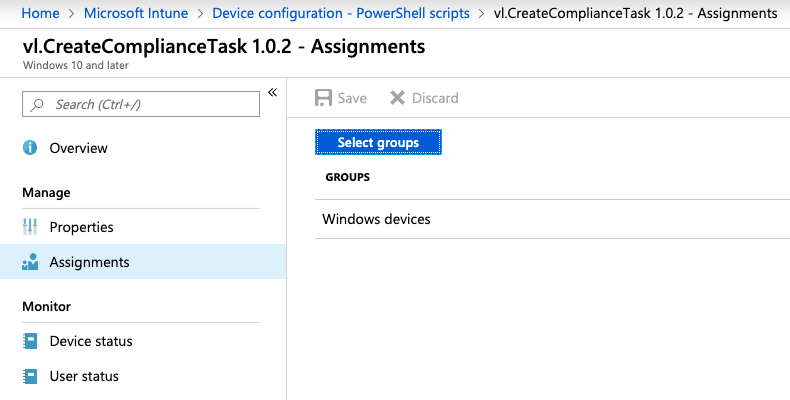Screen dimensions: 790x400
Task: Focus the Search (Ctrl+/) field
Action: 141,104
